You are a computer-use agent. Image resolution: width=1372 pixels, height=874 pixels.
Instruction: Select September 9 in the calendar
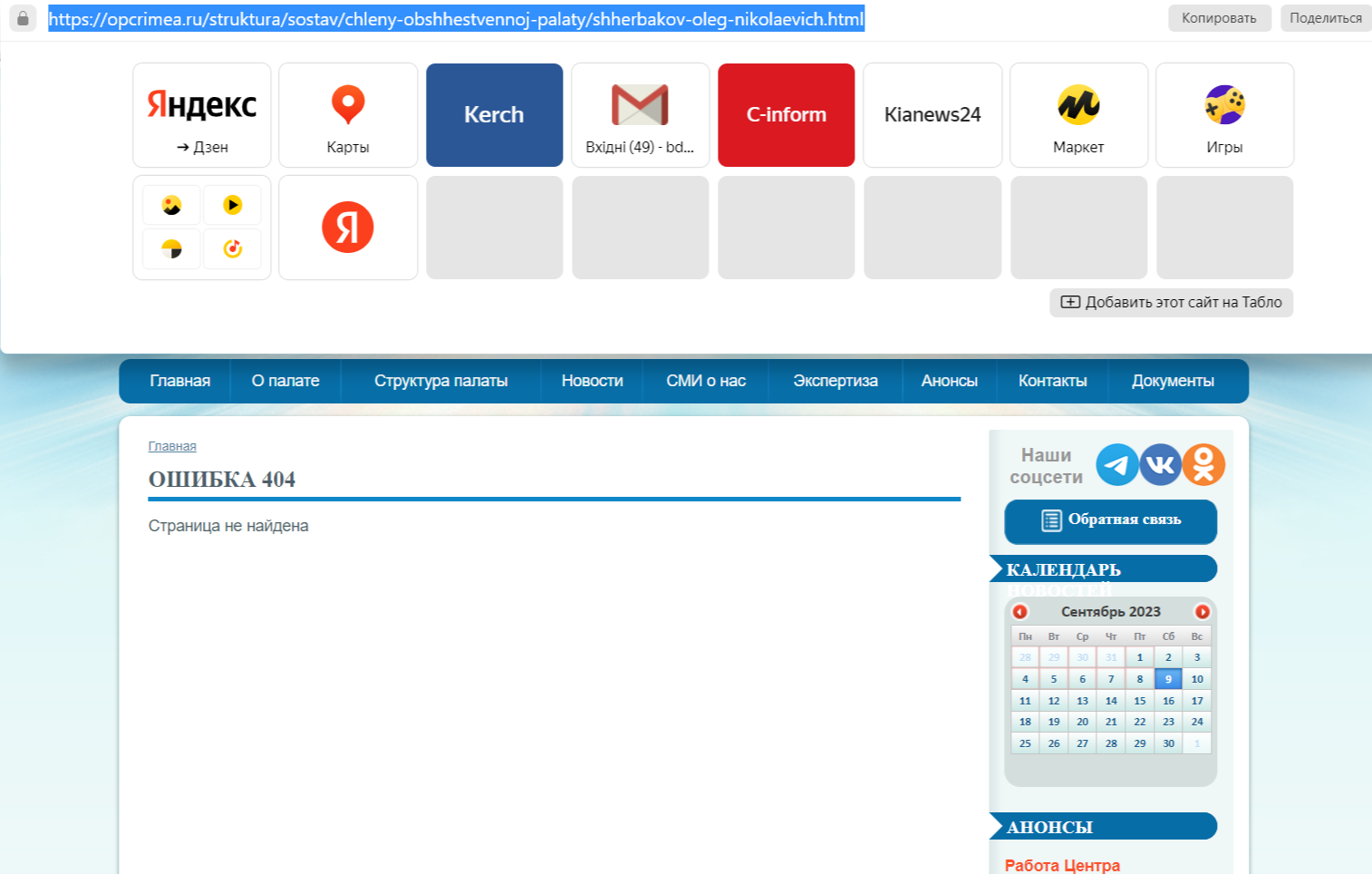tap(1169, 679)
